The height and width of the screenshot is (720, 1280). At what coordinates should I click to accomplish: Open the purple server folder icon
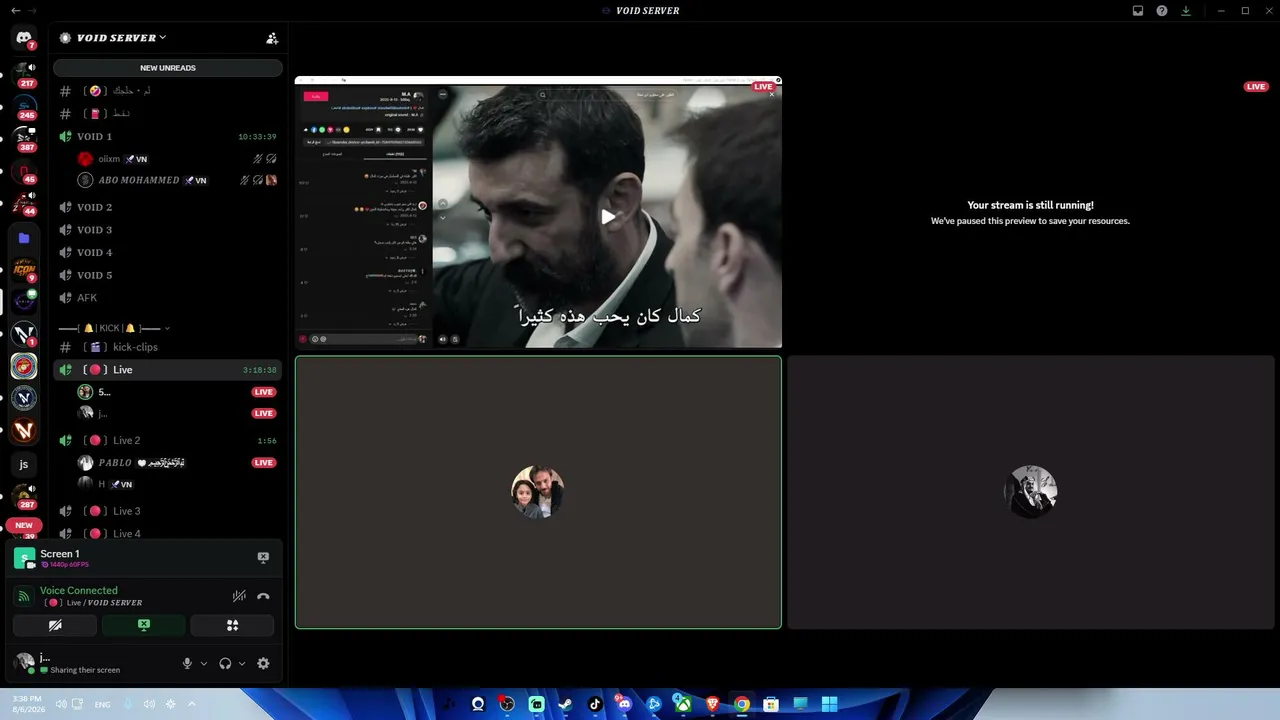click(x=24, y=238)
